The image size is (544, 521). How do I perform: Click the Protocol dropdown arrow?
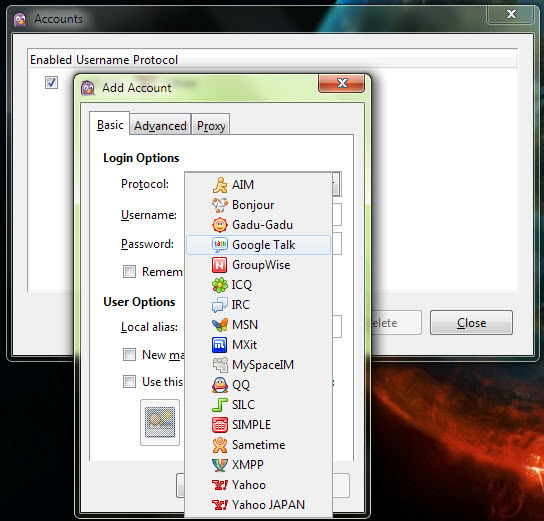[337, 184]
